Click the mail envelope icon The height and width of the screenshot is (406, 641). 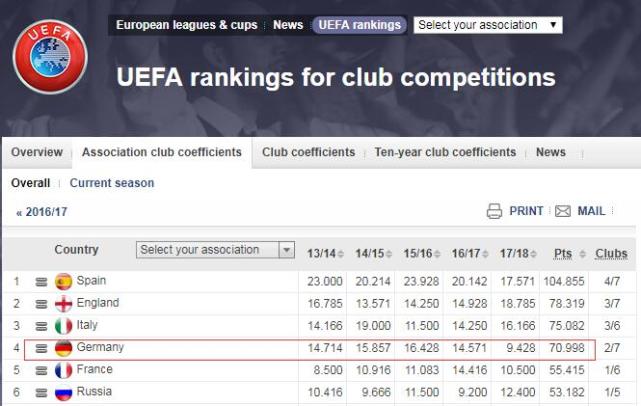pyautogui.click(x=563, y=211)
